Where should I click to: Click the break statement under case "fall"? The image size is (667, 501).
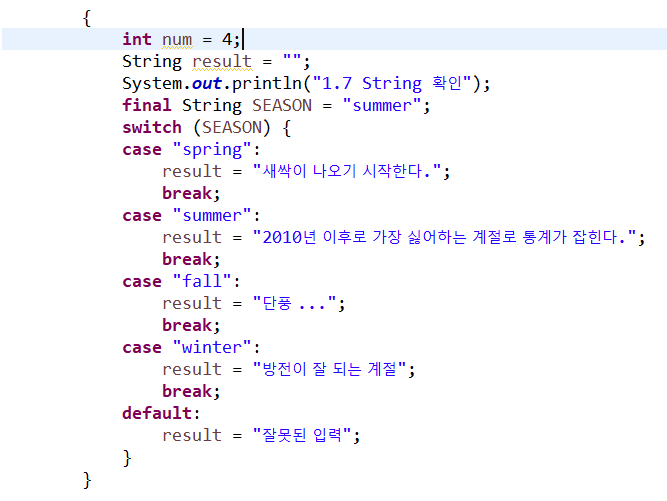191,325
